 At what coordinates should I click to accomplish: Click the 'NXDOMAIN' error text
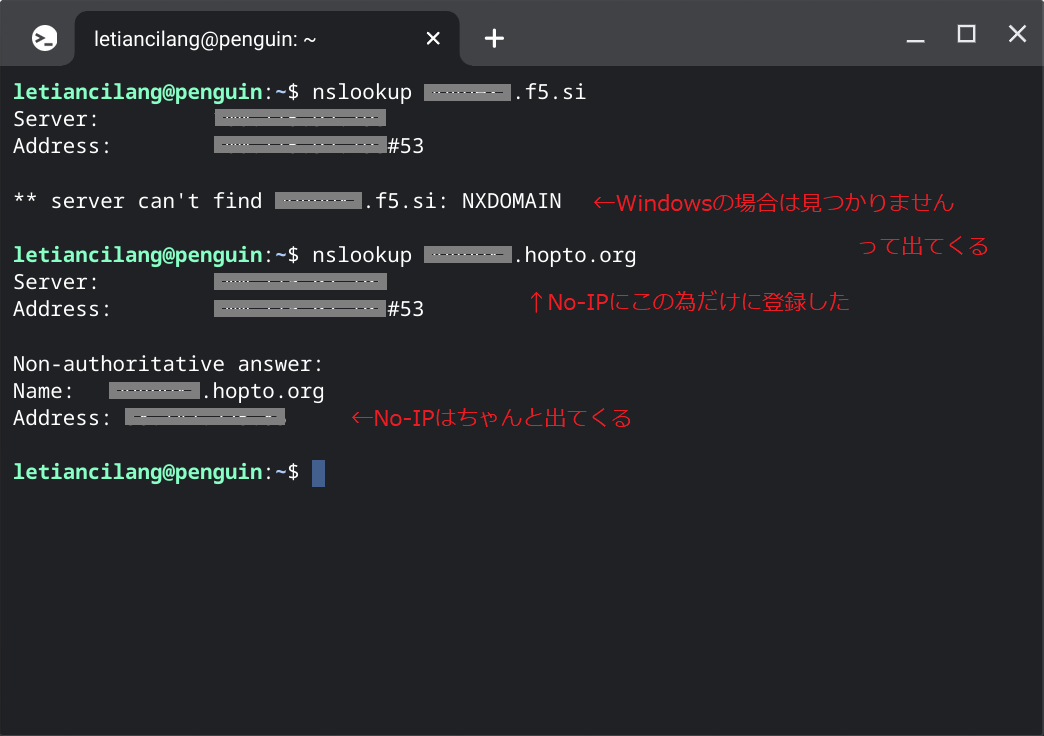(511, 201)
